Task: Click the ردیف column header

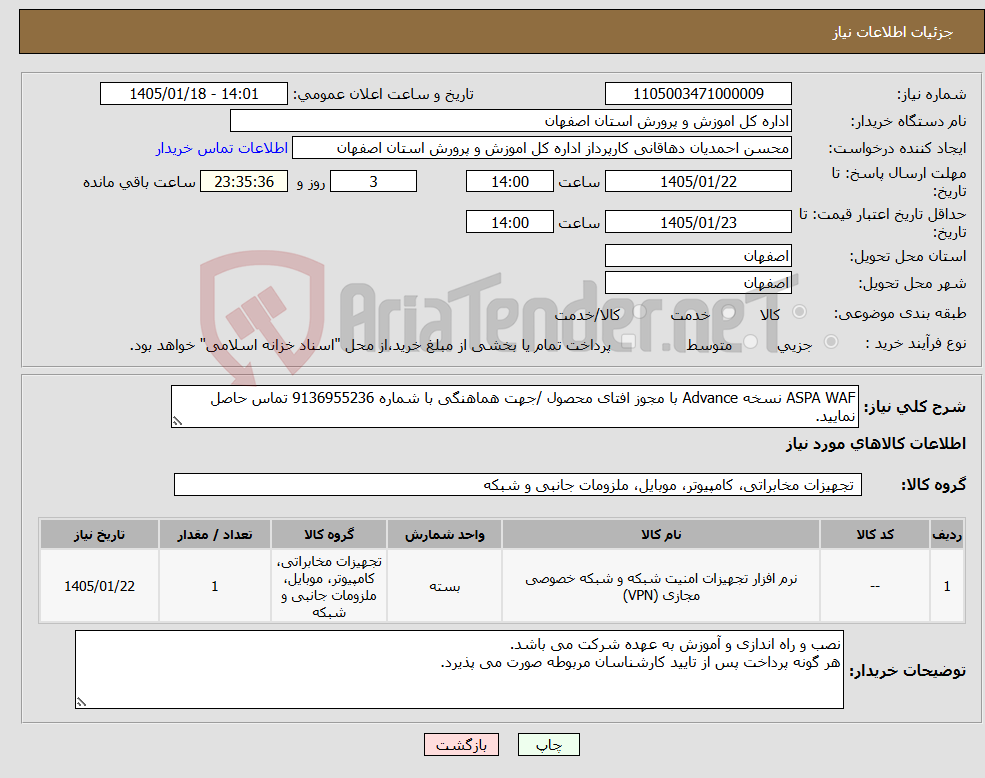Action: pyautogui.click(x=947, y=534)
